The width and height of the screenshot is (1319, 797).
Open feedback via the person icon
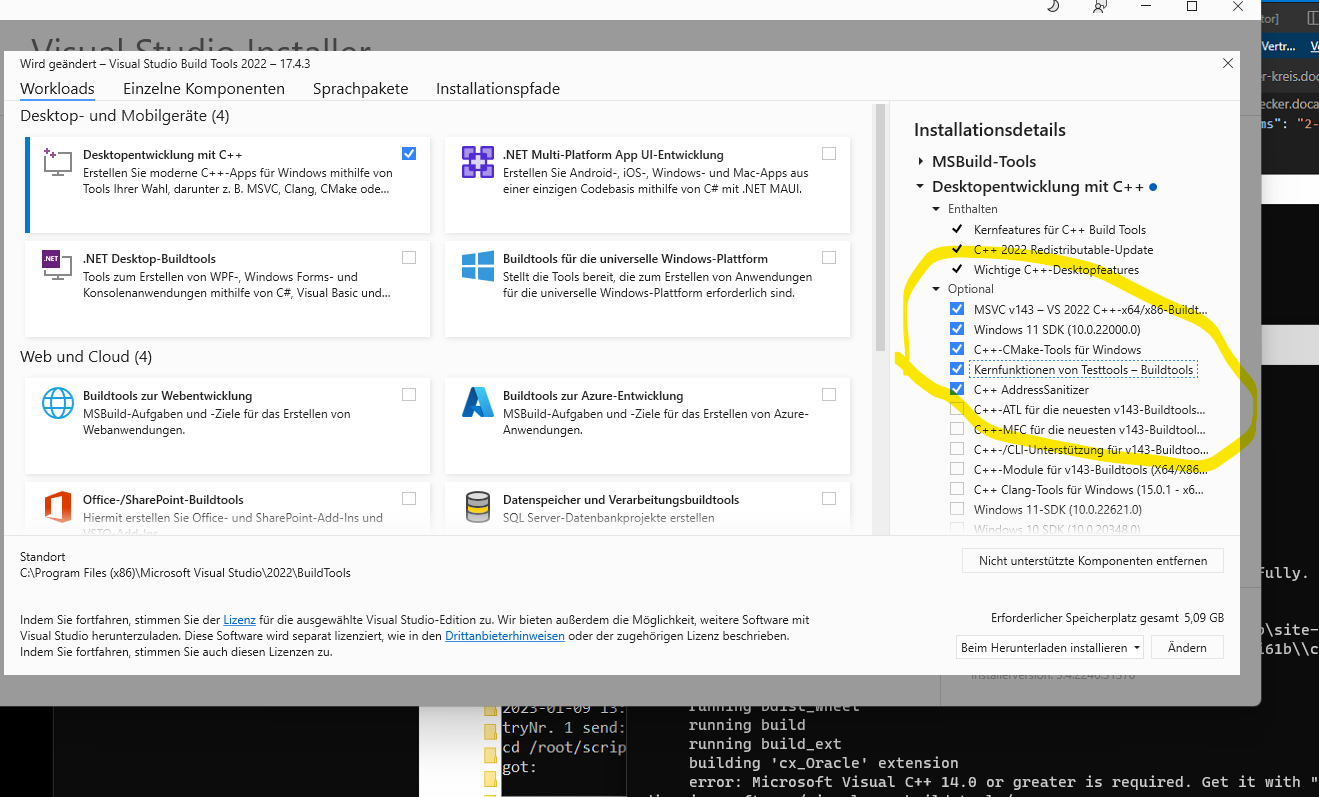[1100, 6]
